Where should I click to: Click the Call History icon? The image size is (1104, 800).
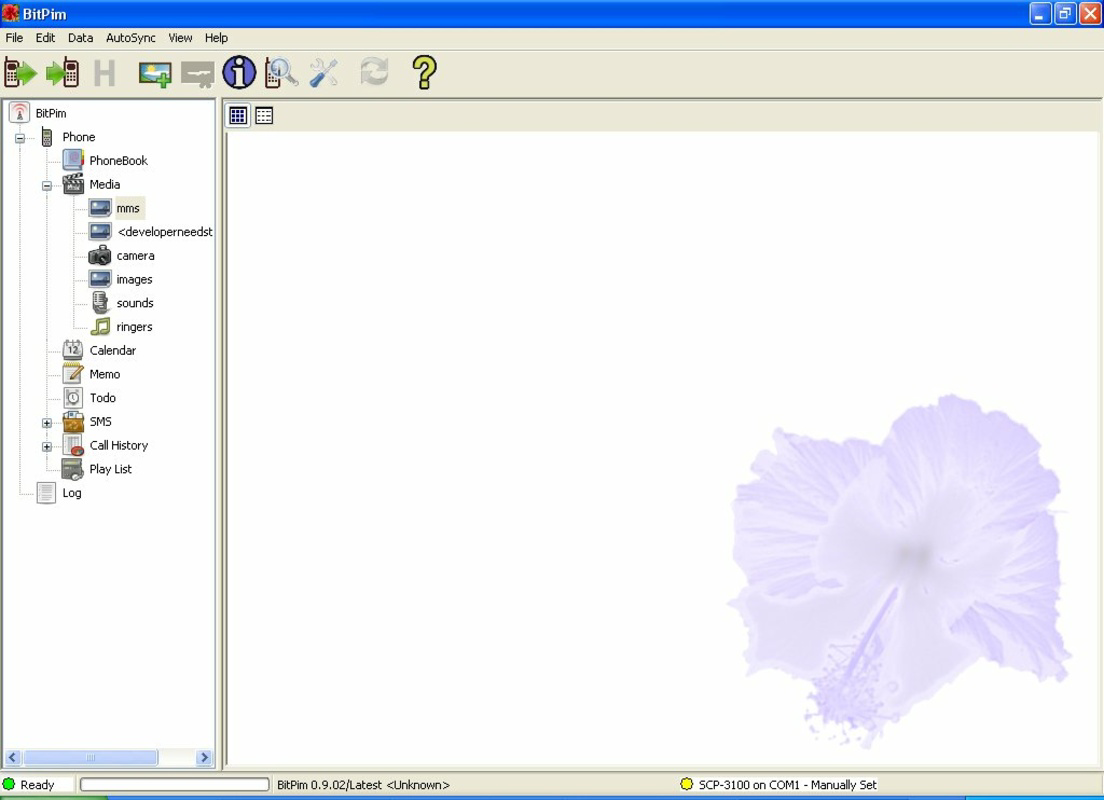(73, 445)
